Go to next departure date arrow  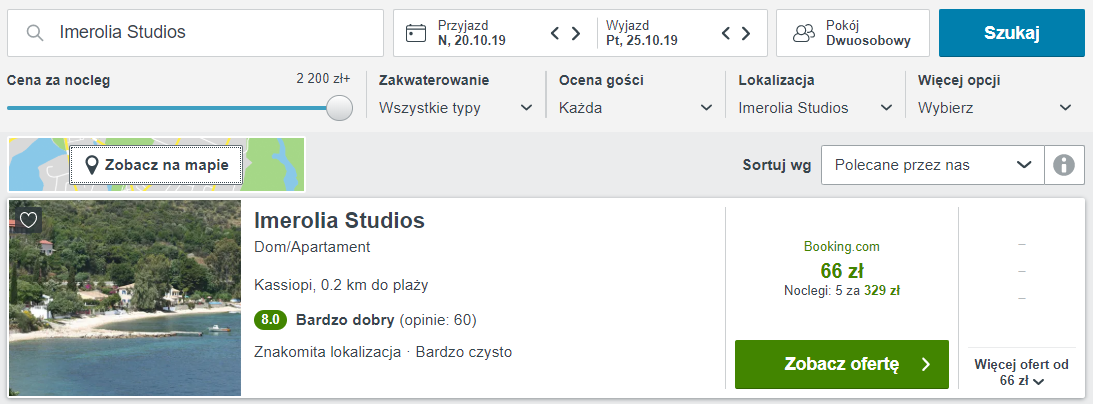pyautogui.click(x=746, y=33)
